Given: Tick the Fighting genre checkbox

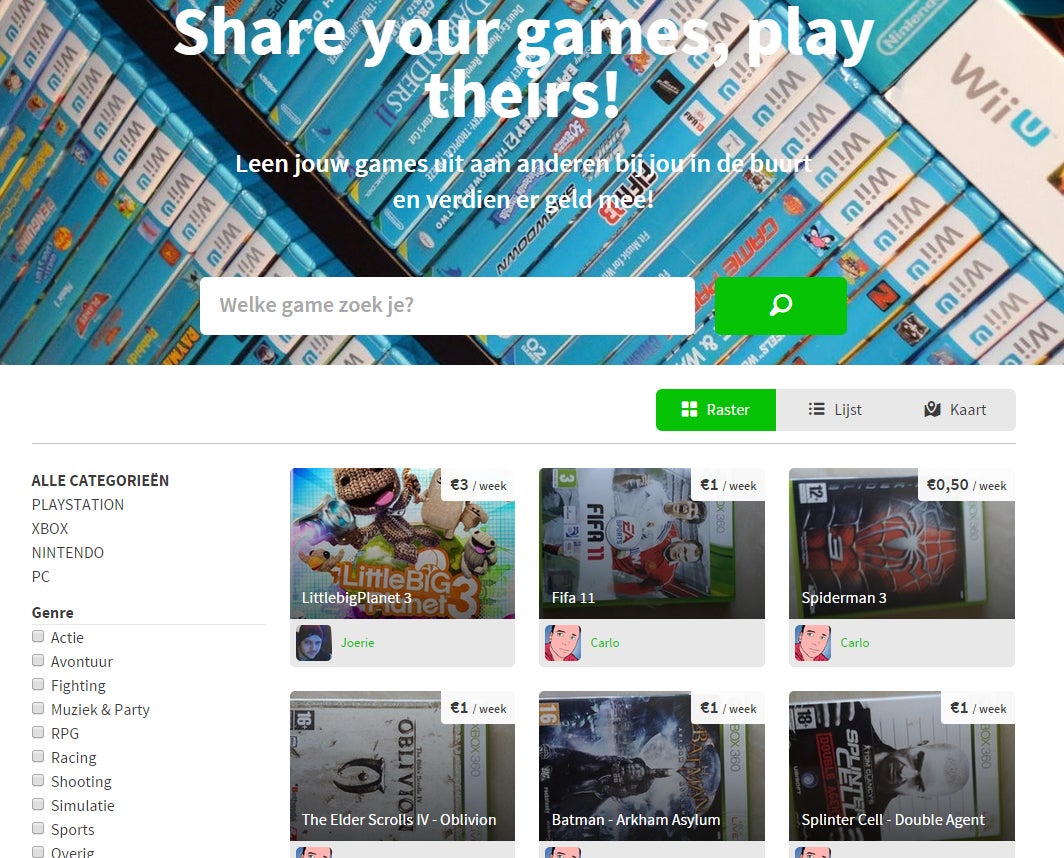Looking at the screenshot, I should tap(38, 684).
